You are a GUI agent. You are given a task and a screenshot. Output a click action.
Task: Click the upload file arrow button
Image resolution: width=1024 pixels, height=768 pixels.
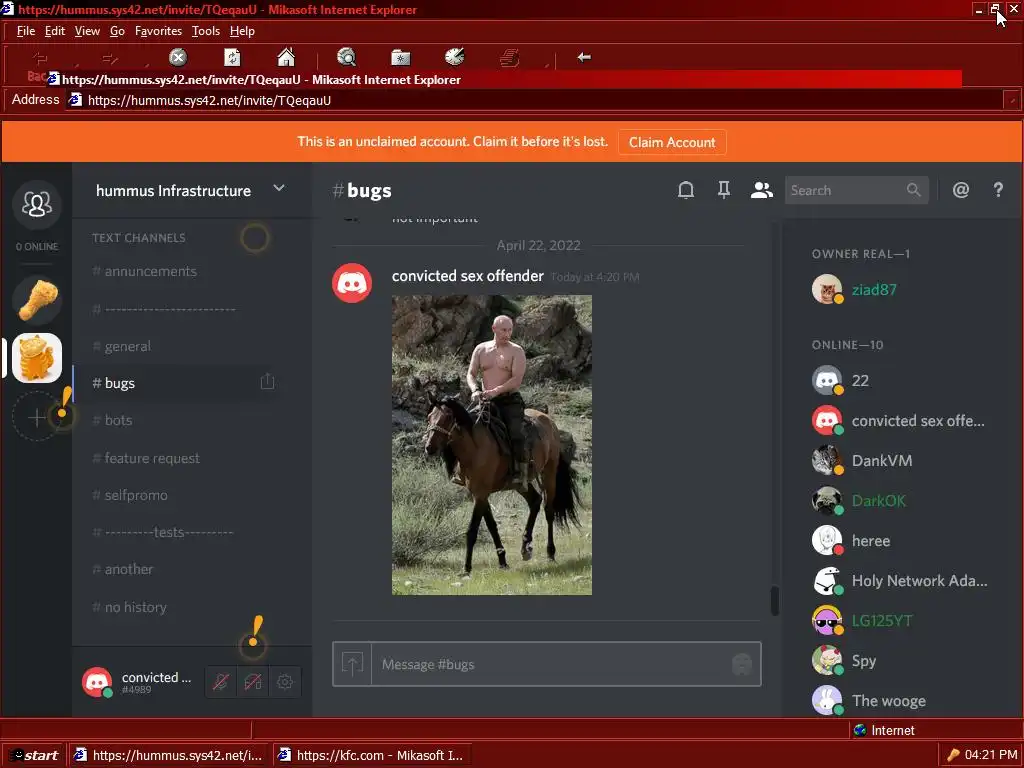pyautogui.click(x=352, y=664)
